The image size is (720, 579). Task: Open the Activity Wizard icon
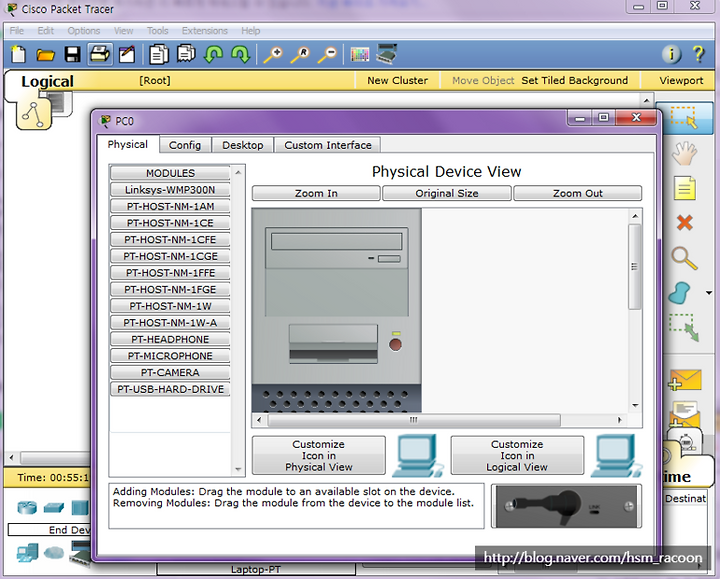[127, 54]
